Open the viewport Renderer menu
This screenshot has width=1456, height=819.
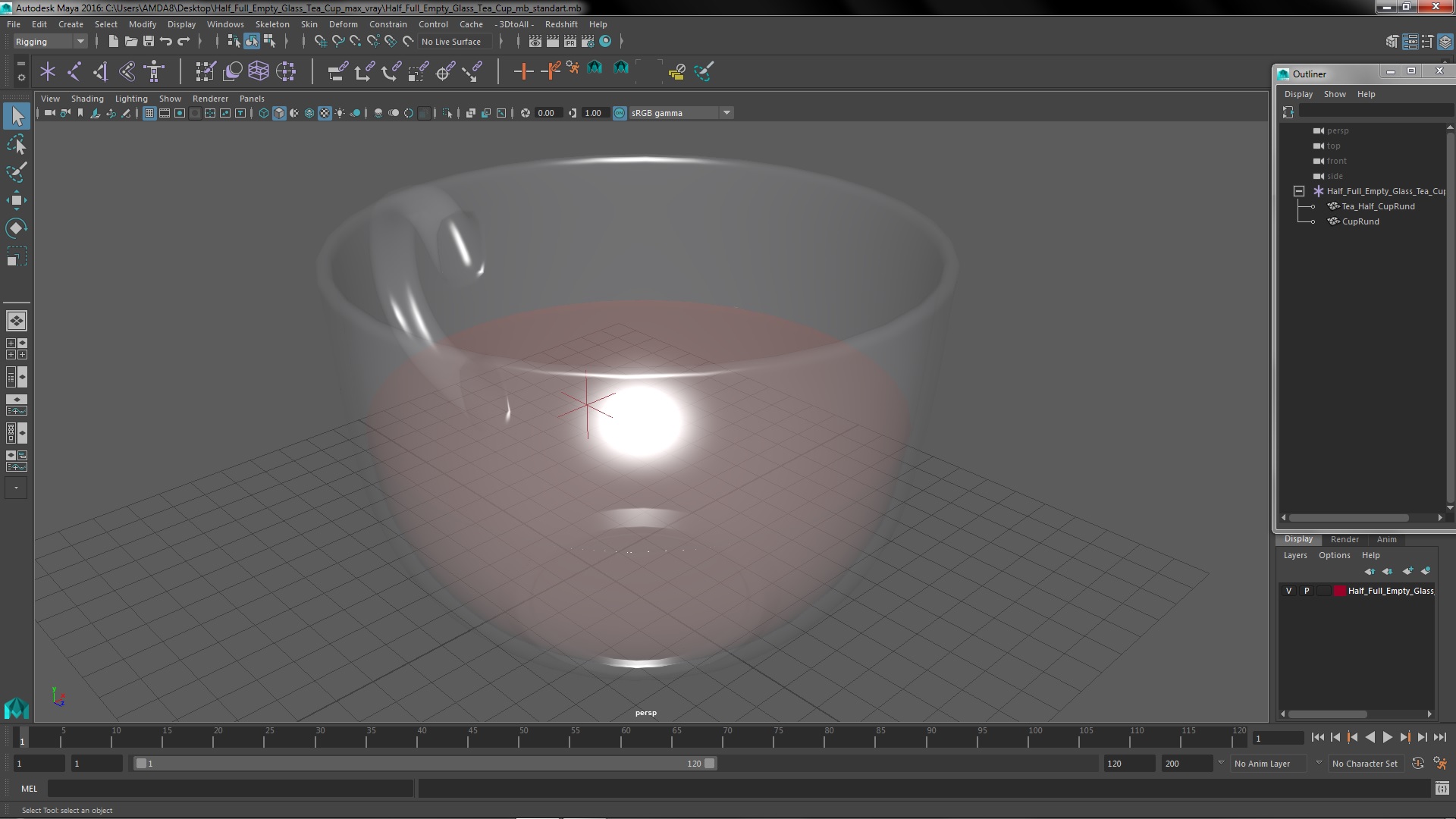coord(210,99)
